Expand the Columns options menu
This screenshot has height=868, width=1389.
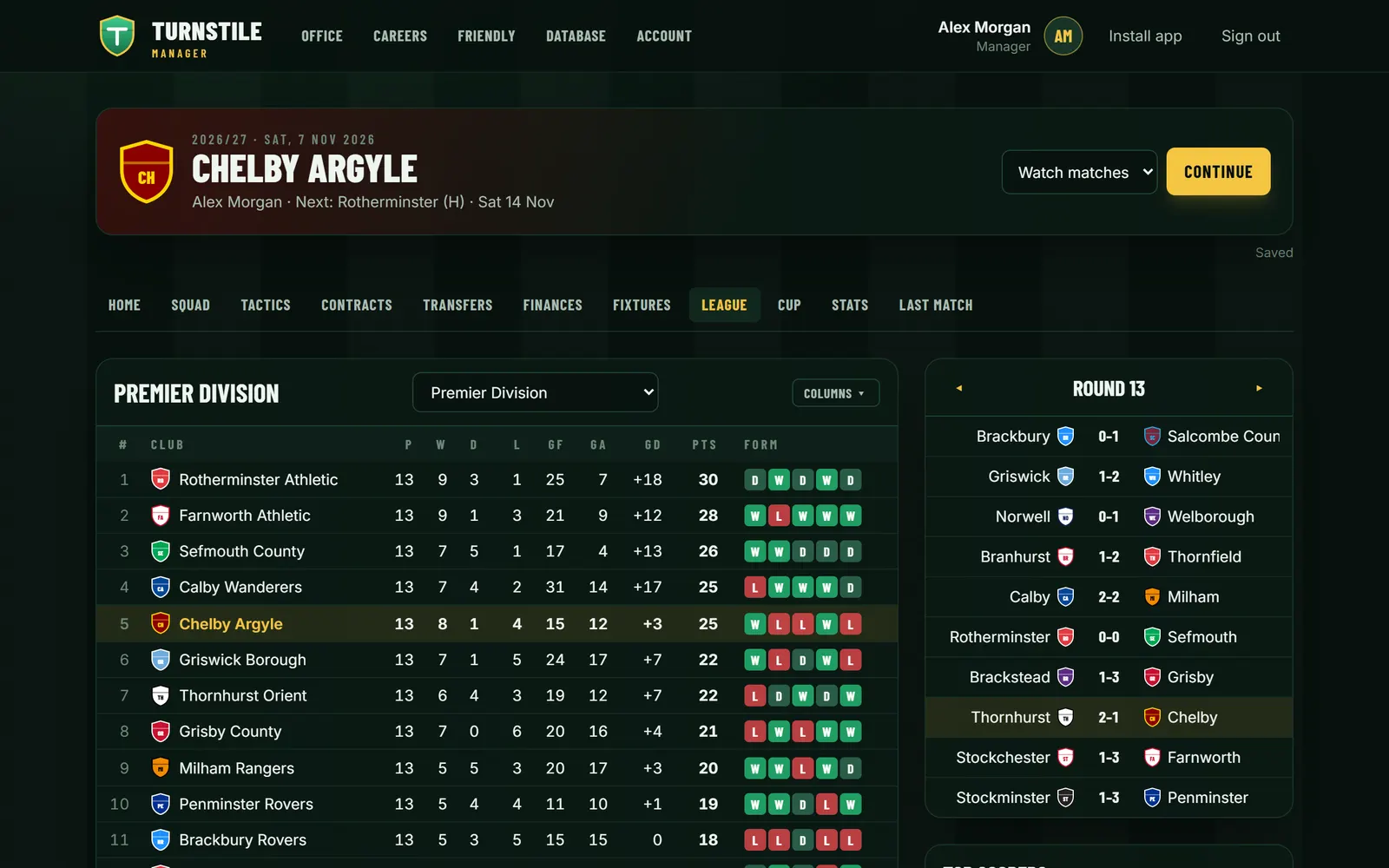point(835,393)
